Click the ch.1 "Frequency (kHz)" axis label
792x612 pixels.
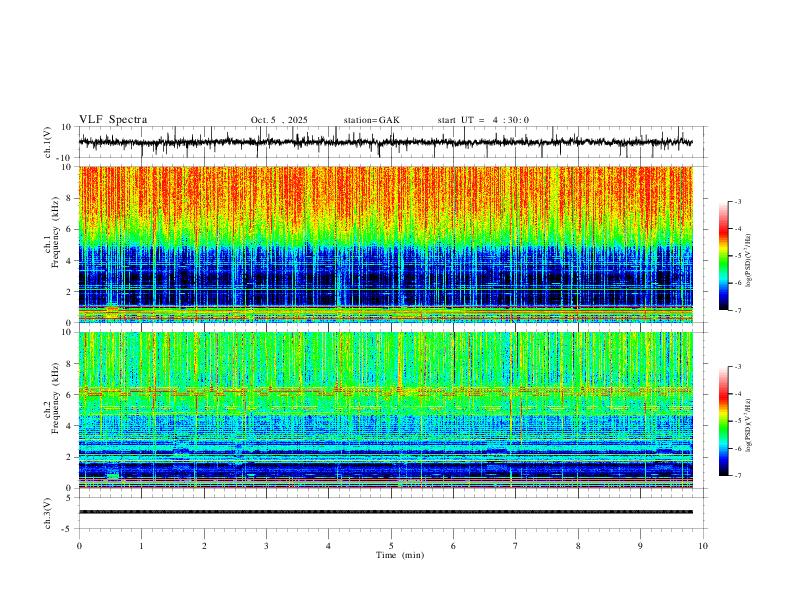[55, 232]
